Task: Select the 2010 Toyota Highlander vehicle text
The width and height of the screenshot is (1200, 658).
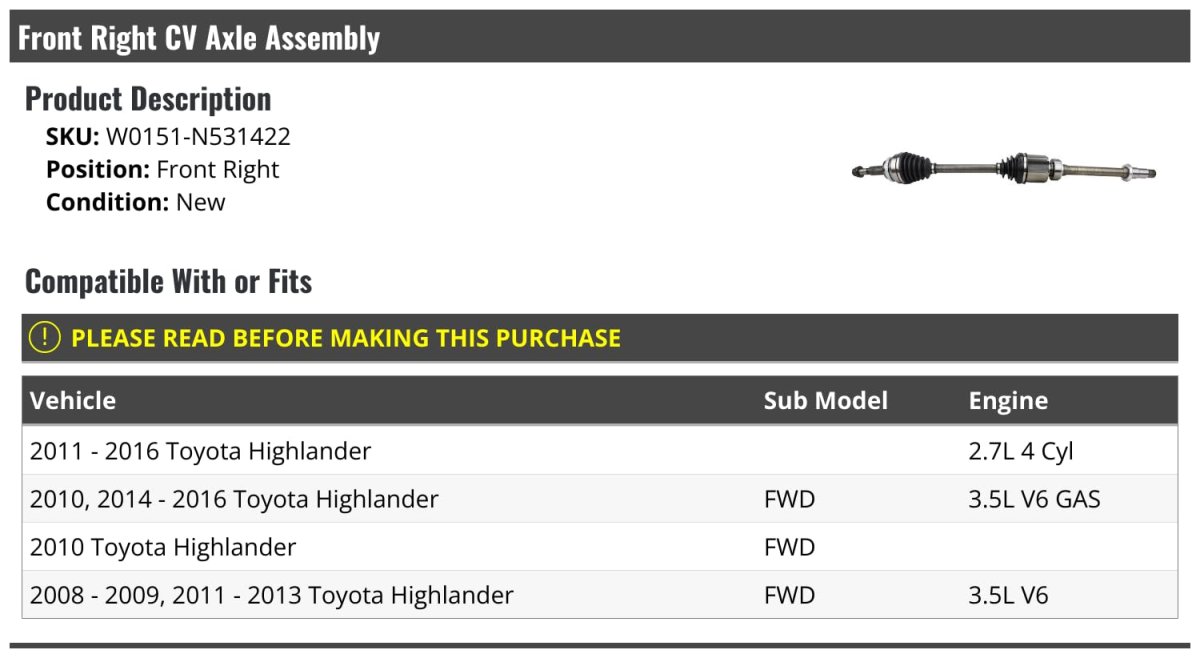Action: (163, 547)
